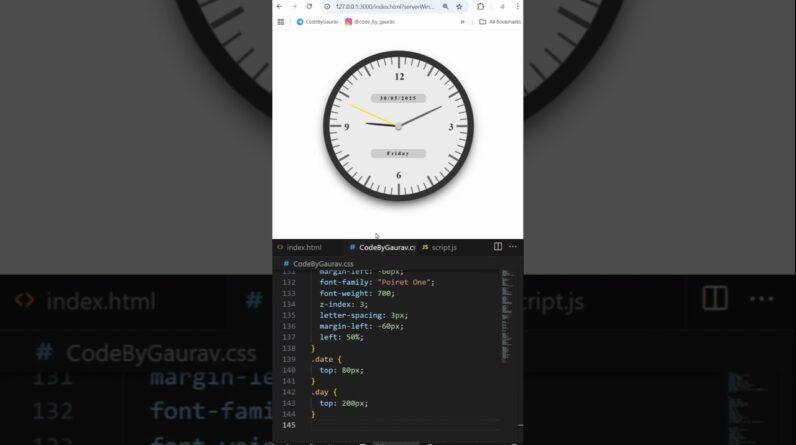This screenshot has width=796, height=445.
Task: Click the browser back arrow
Action: tap(279, 7)
